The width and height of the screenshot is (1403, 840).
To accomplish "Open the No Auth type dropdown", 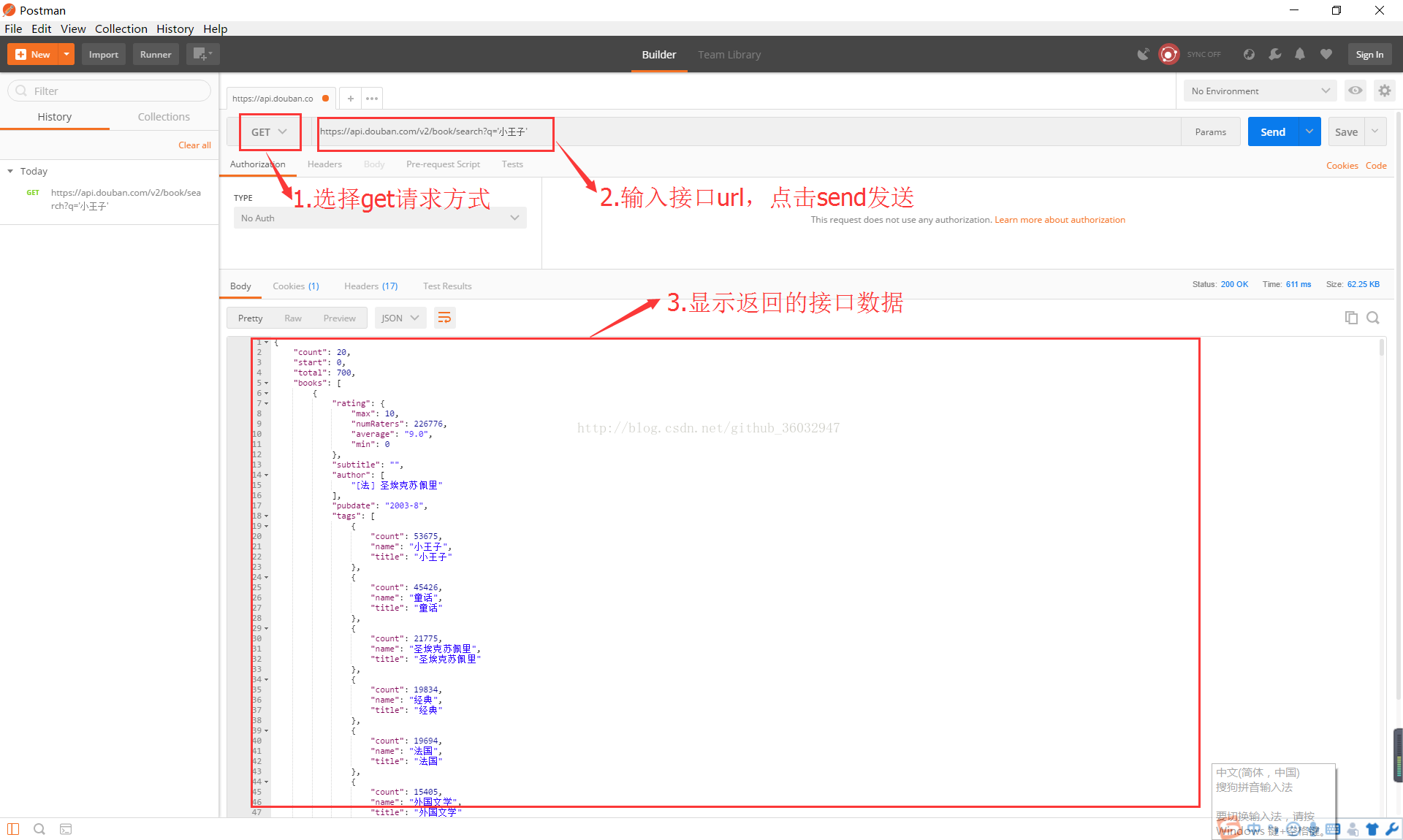I will (380, 218).
